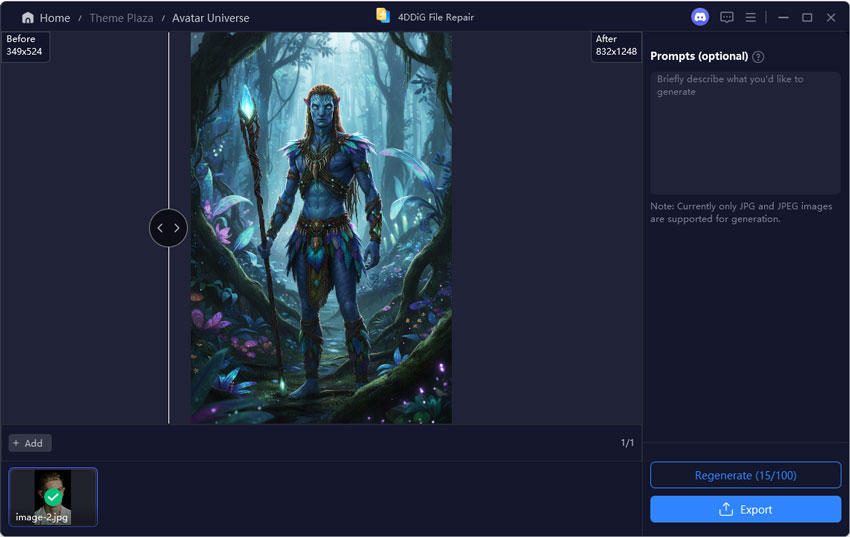Grab the before/after comparison slider handle
Screen dimensions: 850x537
coord(168,228)
